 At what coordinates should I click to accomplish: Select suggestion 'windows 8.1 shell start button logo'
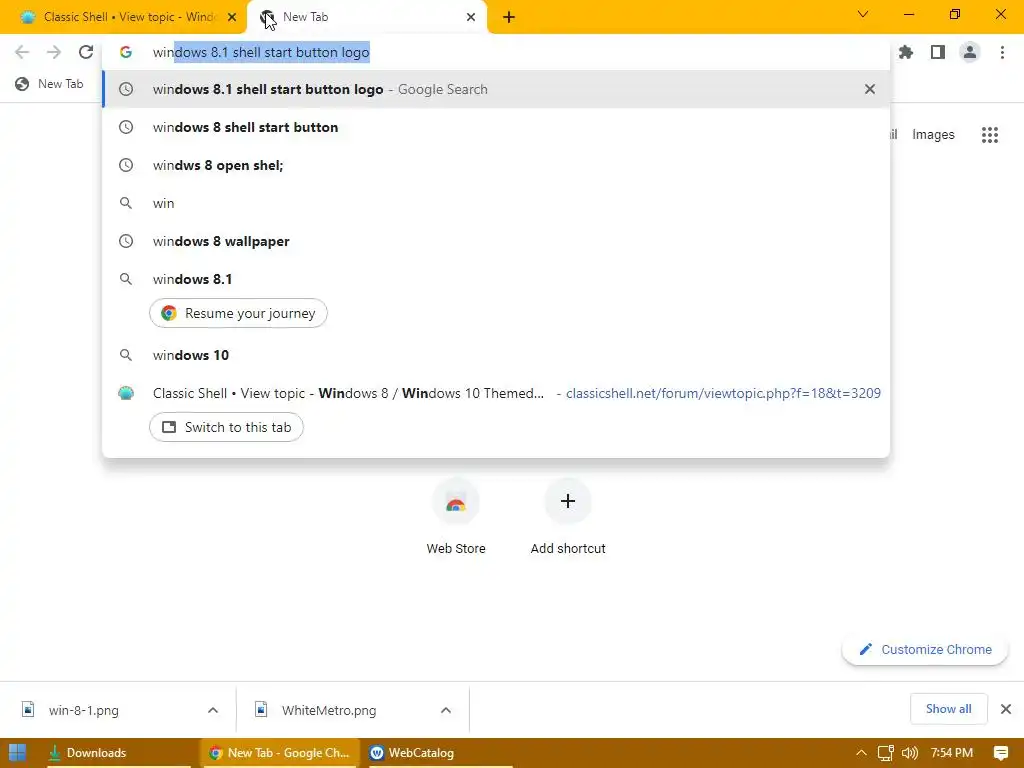[x=496, y=89]
